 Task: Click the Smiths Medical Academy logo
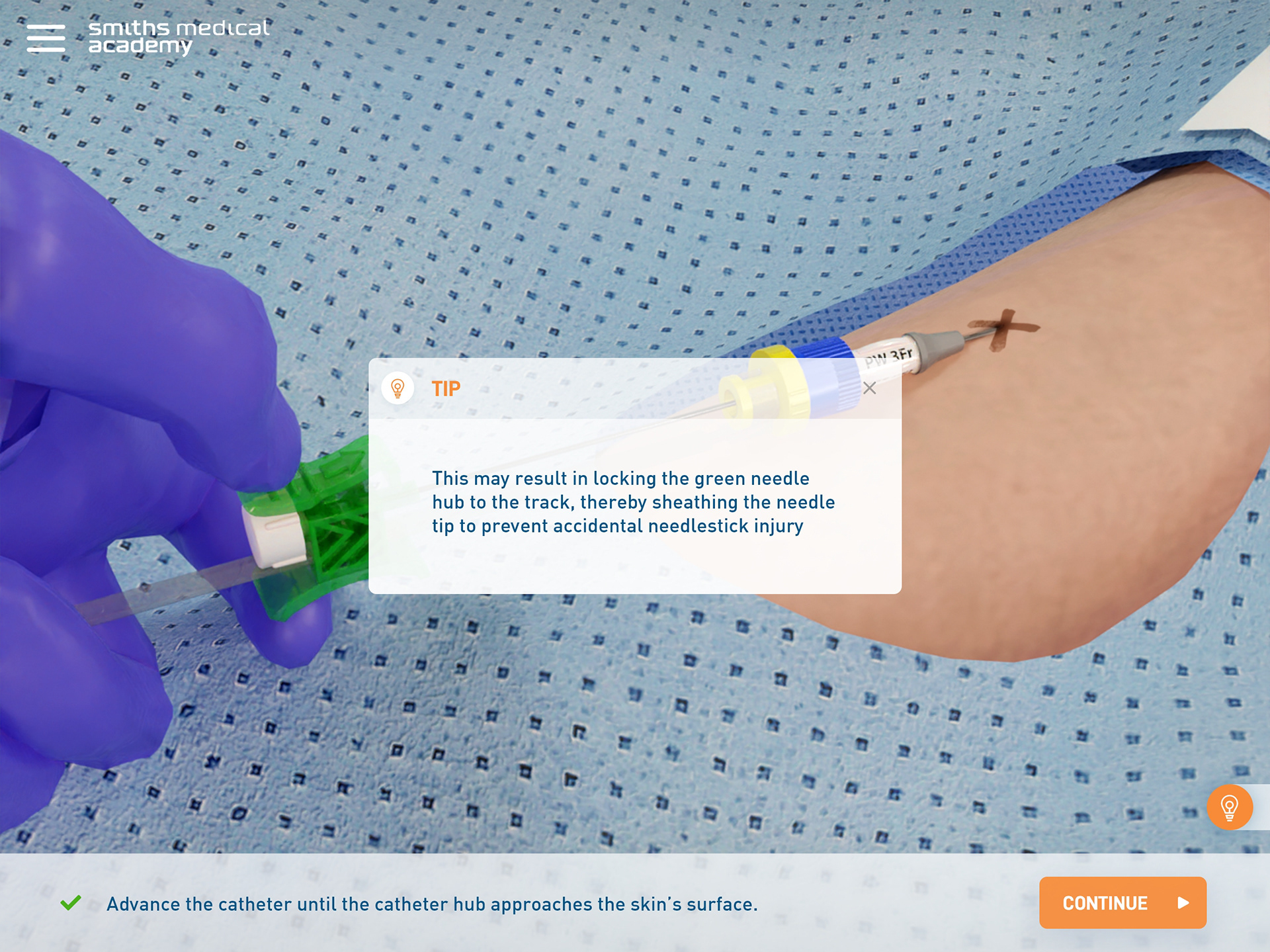click(179, 37)
